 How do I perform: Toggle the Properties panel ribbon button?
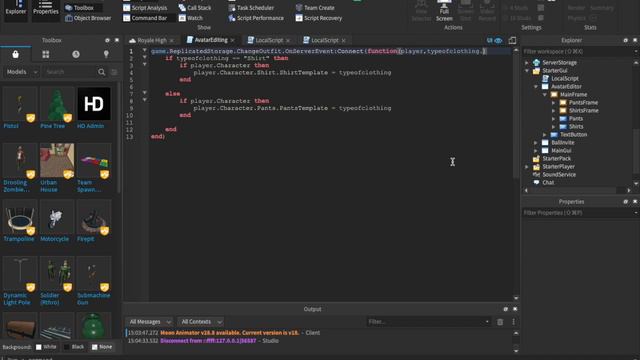pos(45,9)
